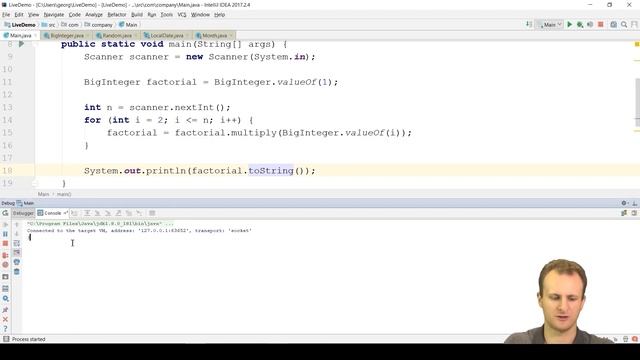Toggle Mute Breakpoints in Debug sidebar

[5, 264]
